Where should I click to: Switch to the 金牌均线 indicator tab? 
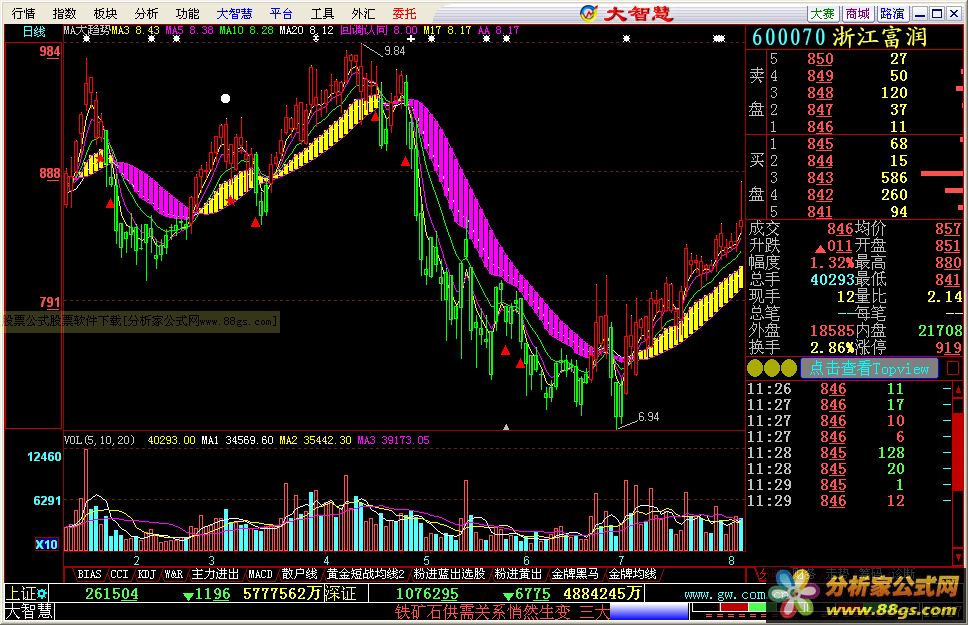point(632,574)
